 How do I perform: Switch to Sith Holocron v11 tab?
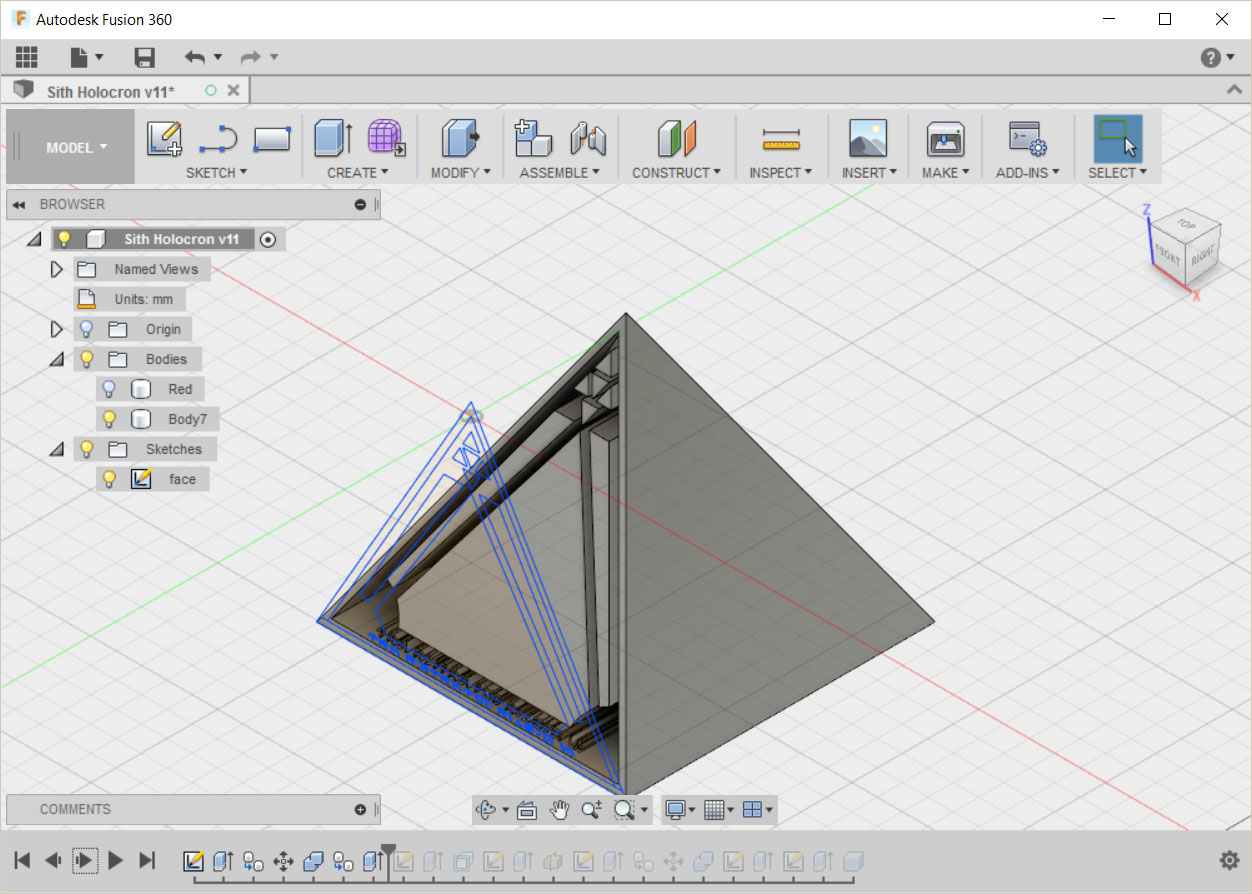tap(110, 91)
